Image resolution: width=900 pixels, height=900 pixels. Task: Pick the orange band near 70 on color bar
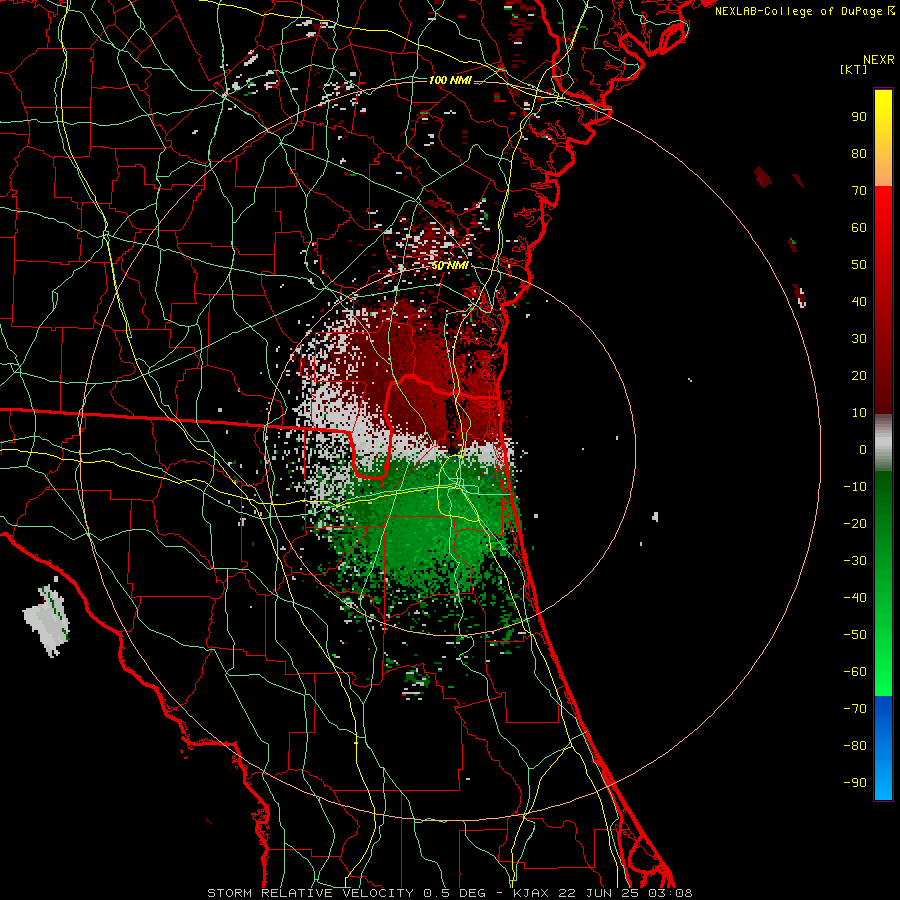(883, 170)
